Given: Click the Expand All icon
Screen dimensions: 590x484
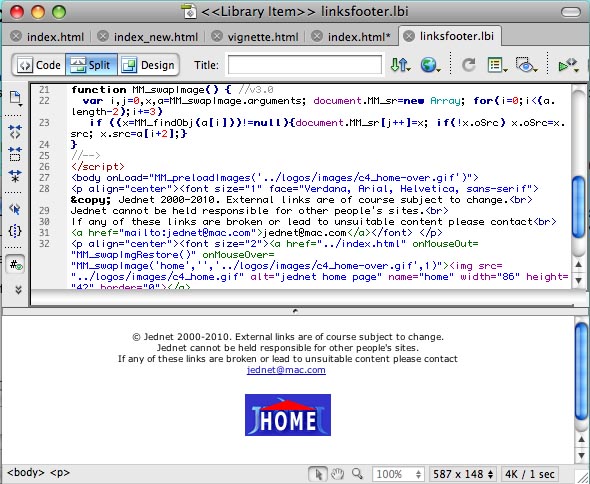Looking at the screenshot, I should [x=15, y=176].
